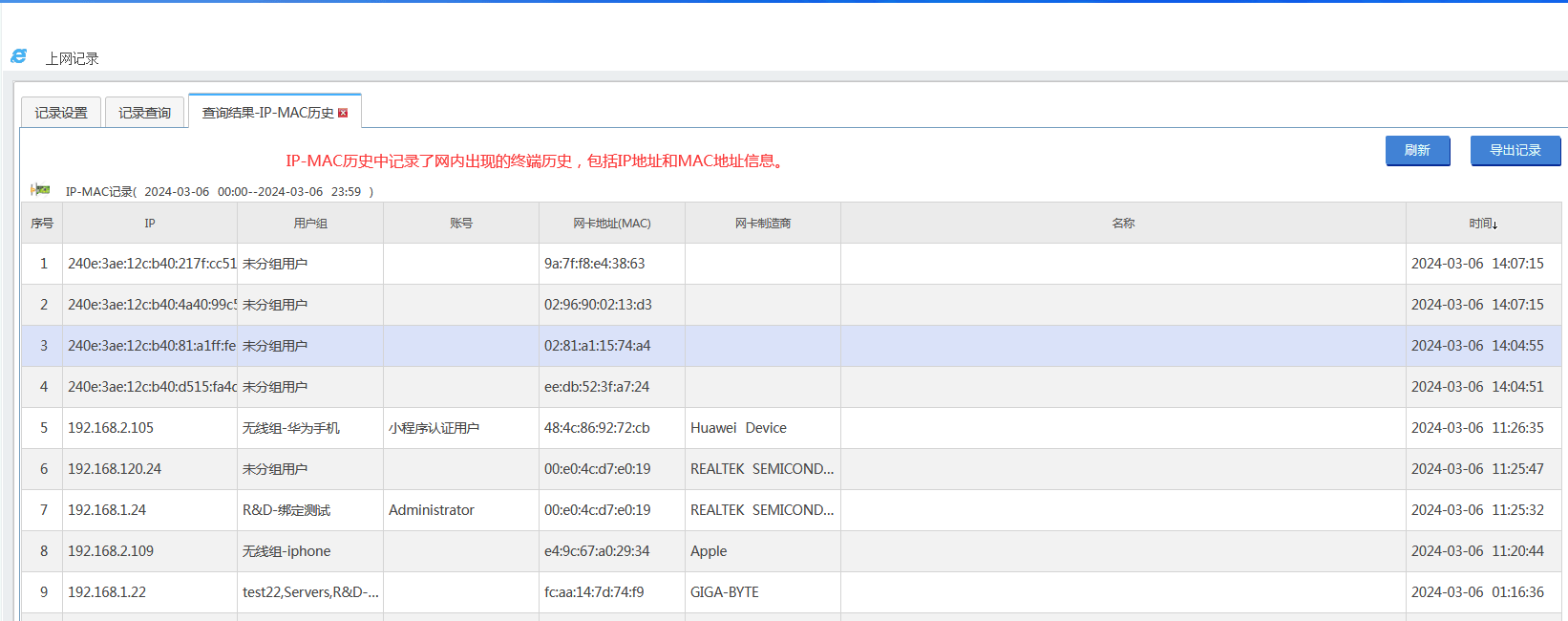Select the GIGA-BYTE manufacturer cell

[725, 592]
